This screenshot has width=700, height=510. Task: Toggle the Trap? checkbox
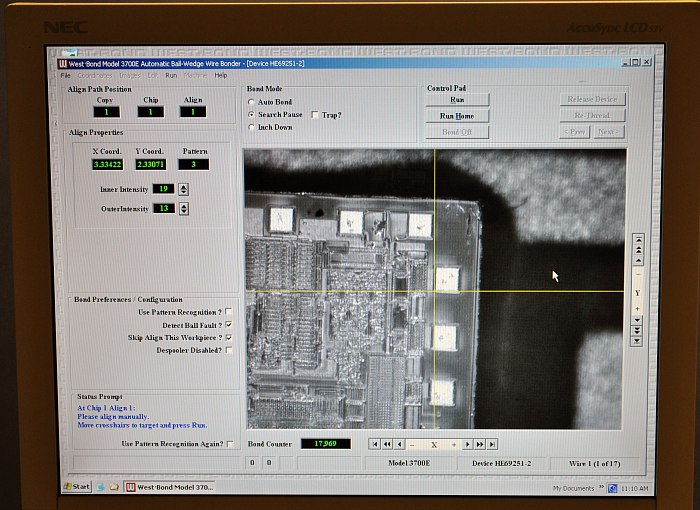tap(315, 115)
